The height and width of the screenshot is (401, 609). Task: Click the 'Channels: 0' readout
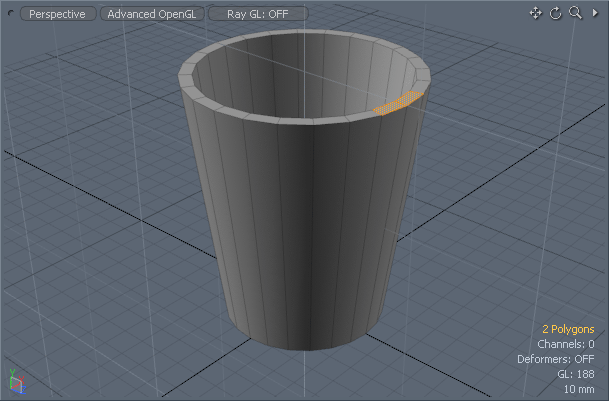click(565, 344)
